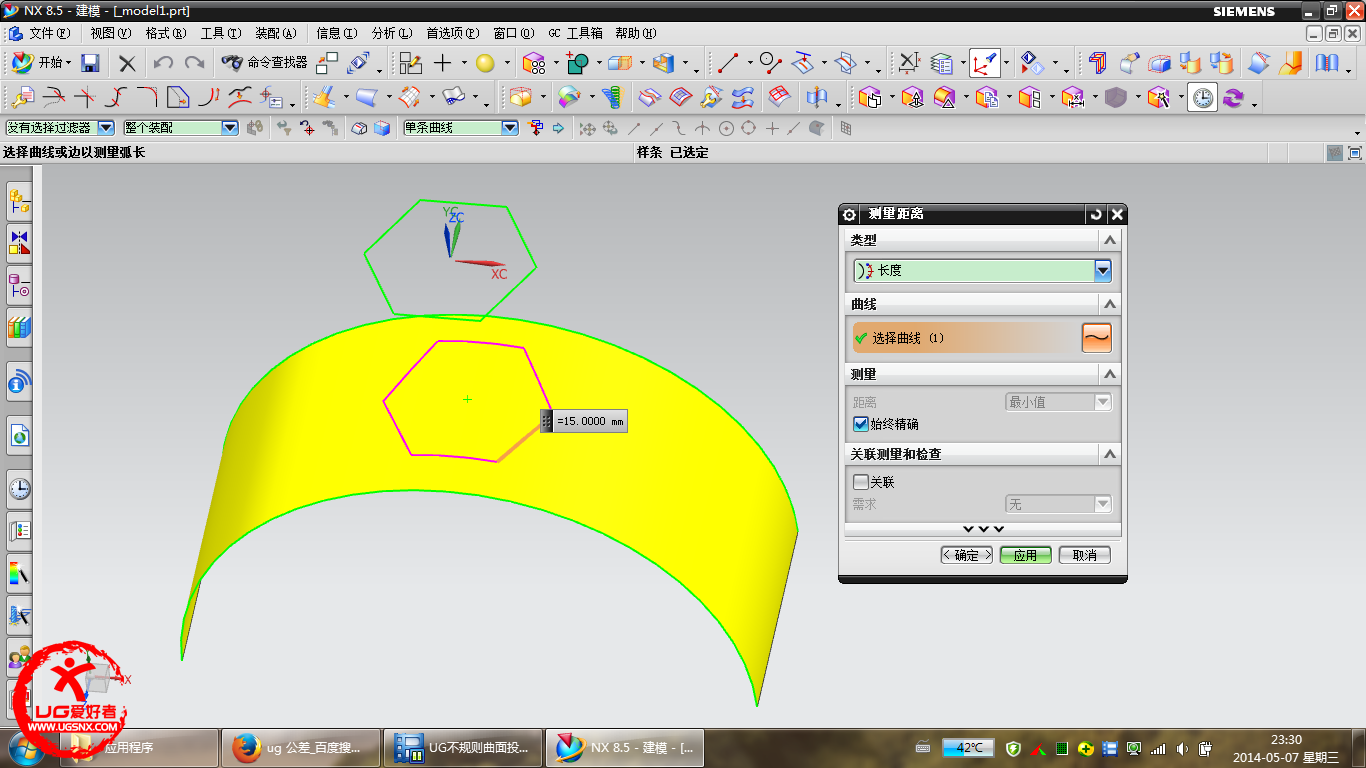Open the System Materials color sidebar icon

pyautogui.click(x=19, y=573)
